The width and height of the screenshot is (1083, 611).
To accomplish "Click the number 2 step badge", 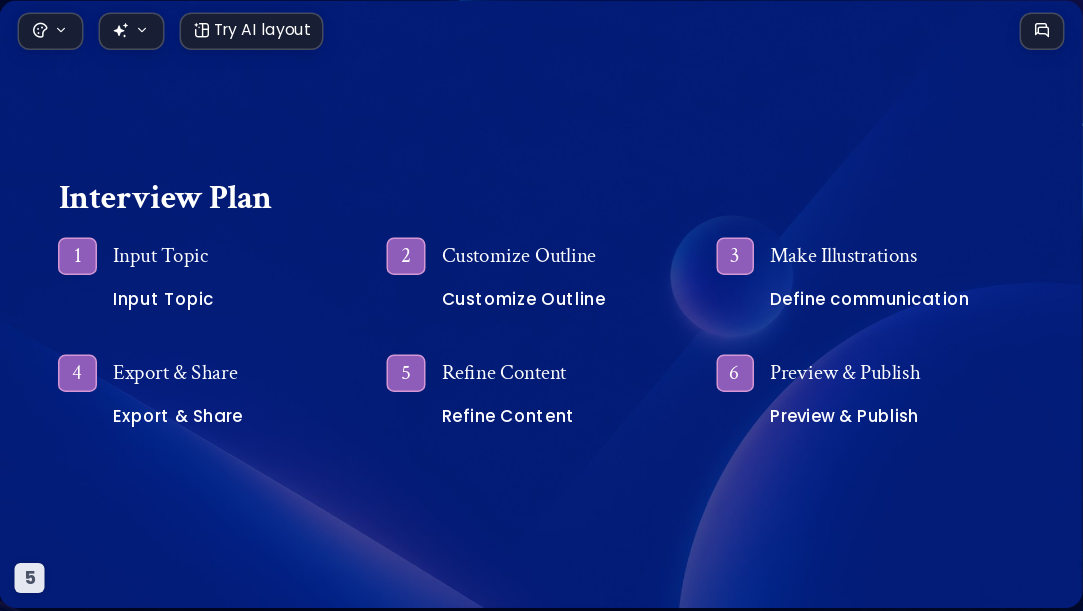I will pos(406,256).
